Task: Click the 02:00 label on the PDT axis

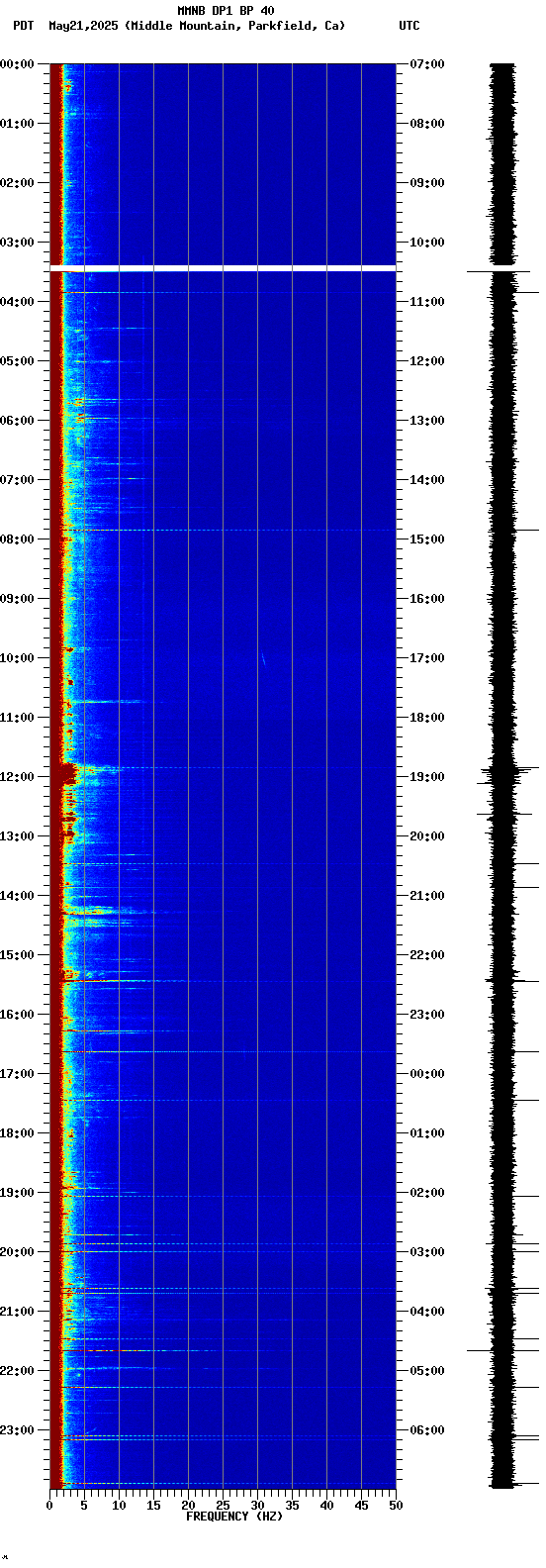Action: click(x=17, y=183)
